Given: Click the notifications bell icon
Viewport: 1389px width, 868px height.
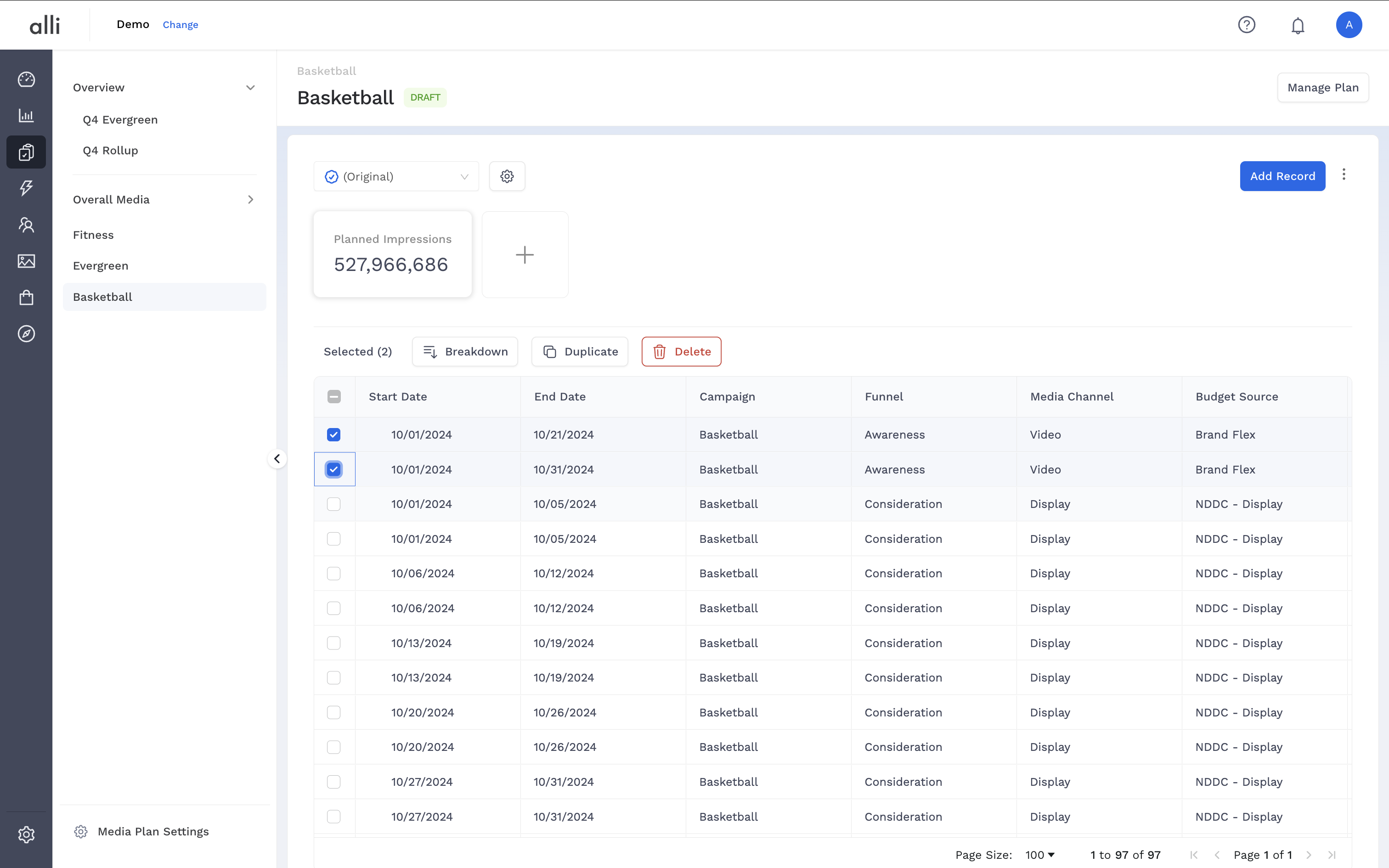Looking at the screenshot, I should point(1298,25).
